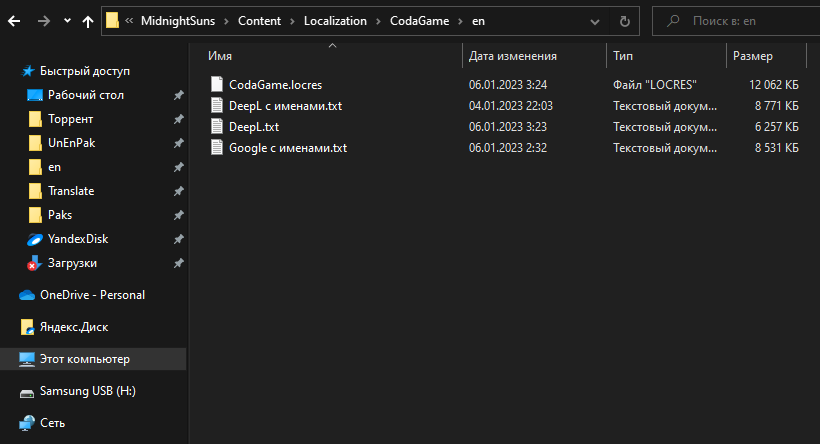The image size is (820, 444).
Task: Click pin icon next to Торрент
Action: [x=178, y=119]
